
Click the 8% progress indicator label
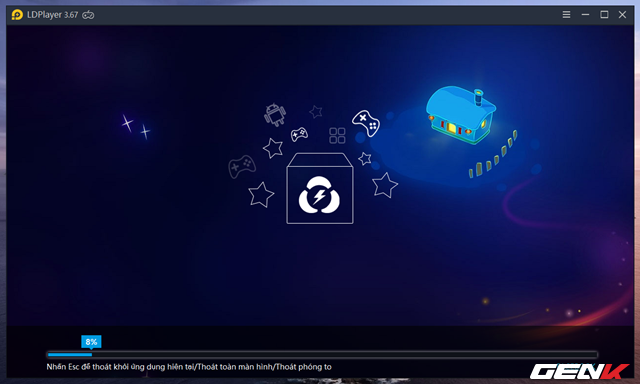tap(91, 342)
